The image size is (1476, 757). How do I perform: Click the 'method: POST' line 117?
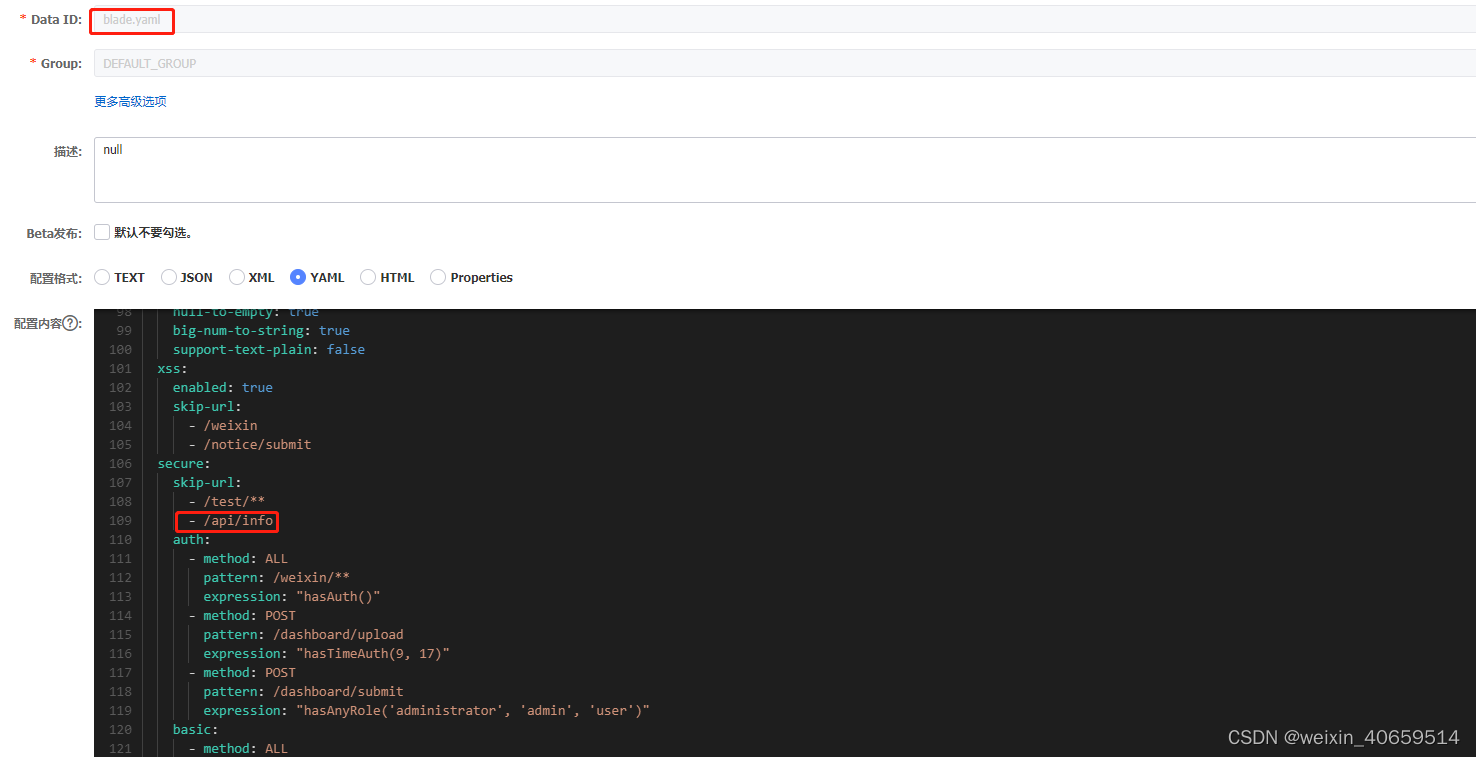pyautogui.click(x=242, y=672)
